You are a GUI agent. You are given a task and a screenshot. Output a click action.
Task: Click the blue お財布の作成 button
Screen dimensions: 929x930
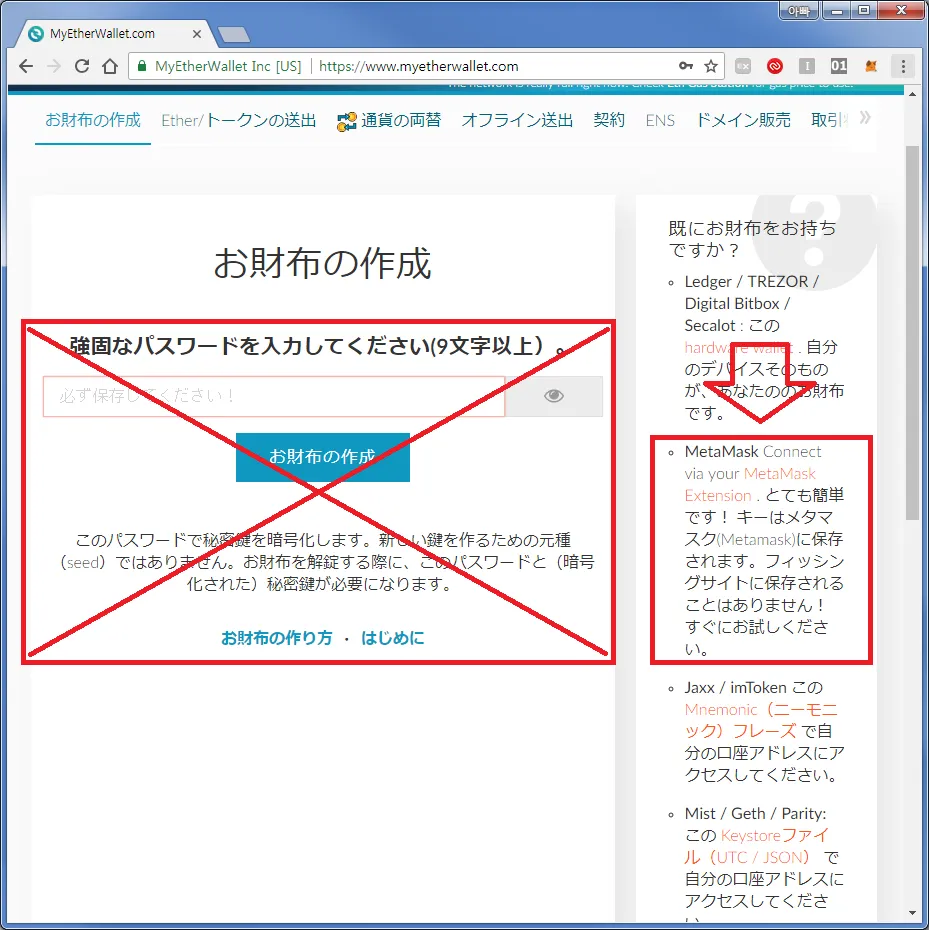tap(323, 457)
